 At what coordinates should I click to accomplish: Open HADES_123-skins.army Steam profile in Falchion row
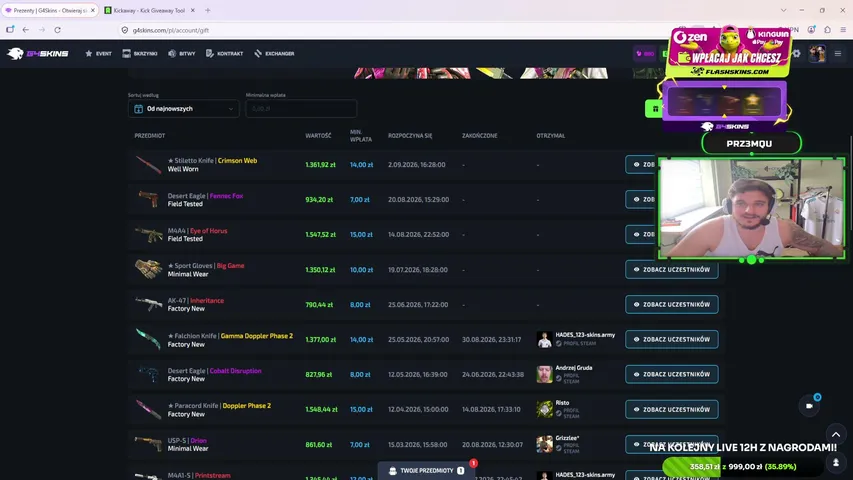(576, 343)
